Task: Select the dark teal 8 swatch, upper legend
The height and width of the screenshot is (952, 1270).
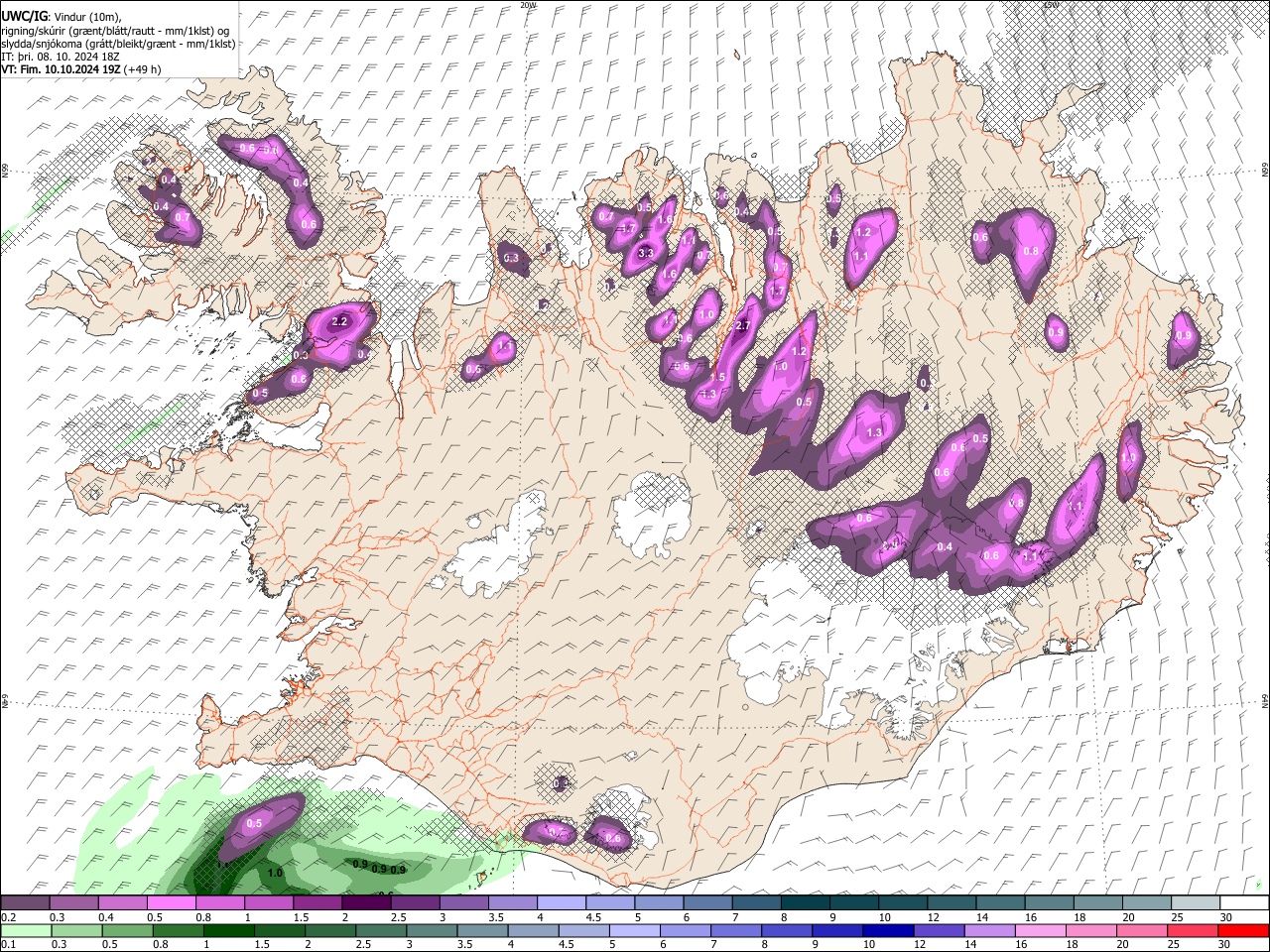Action: click(806, 903)
